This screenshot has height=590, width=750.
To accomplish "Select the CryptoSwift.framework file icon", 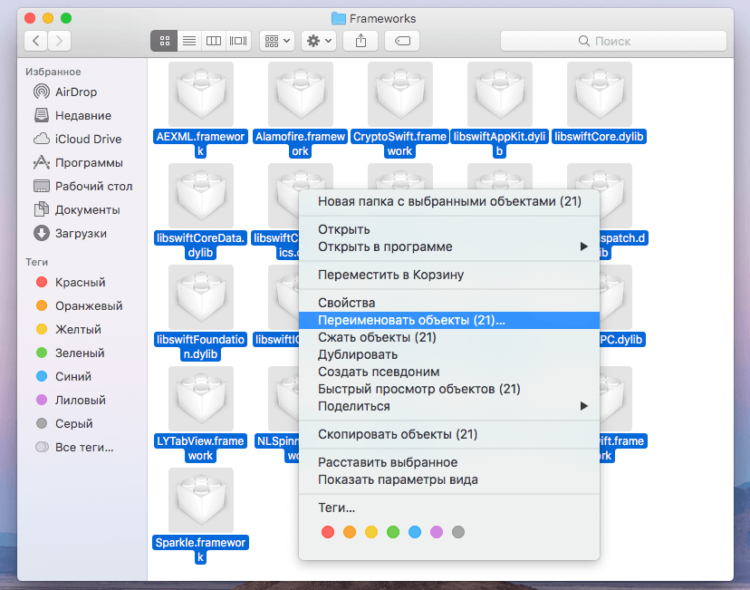I will (400, 94).
